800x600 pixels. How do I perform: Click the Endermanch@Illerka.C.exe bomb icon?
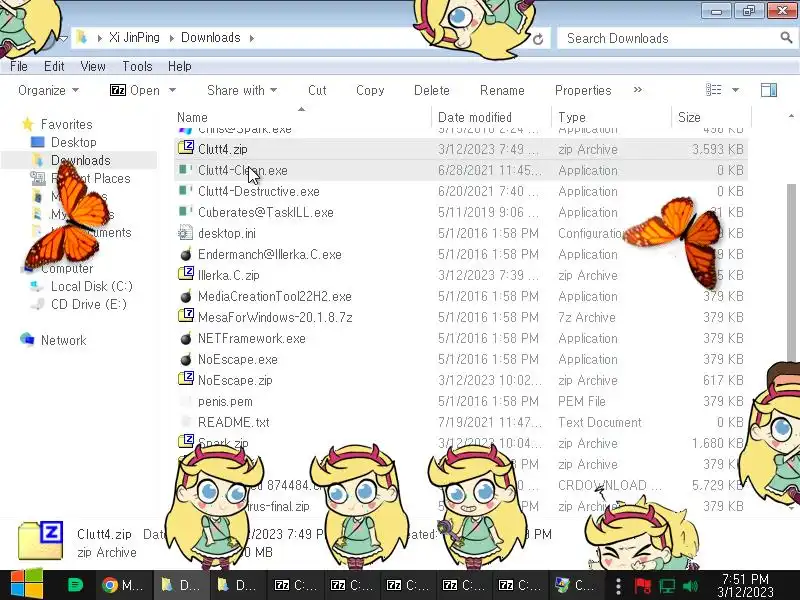(186, 254)
